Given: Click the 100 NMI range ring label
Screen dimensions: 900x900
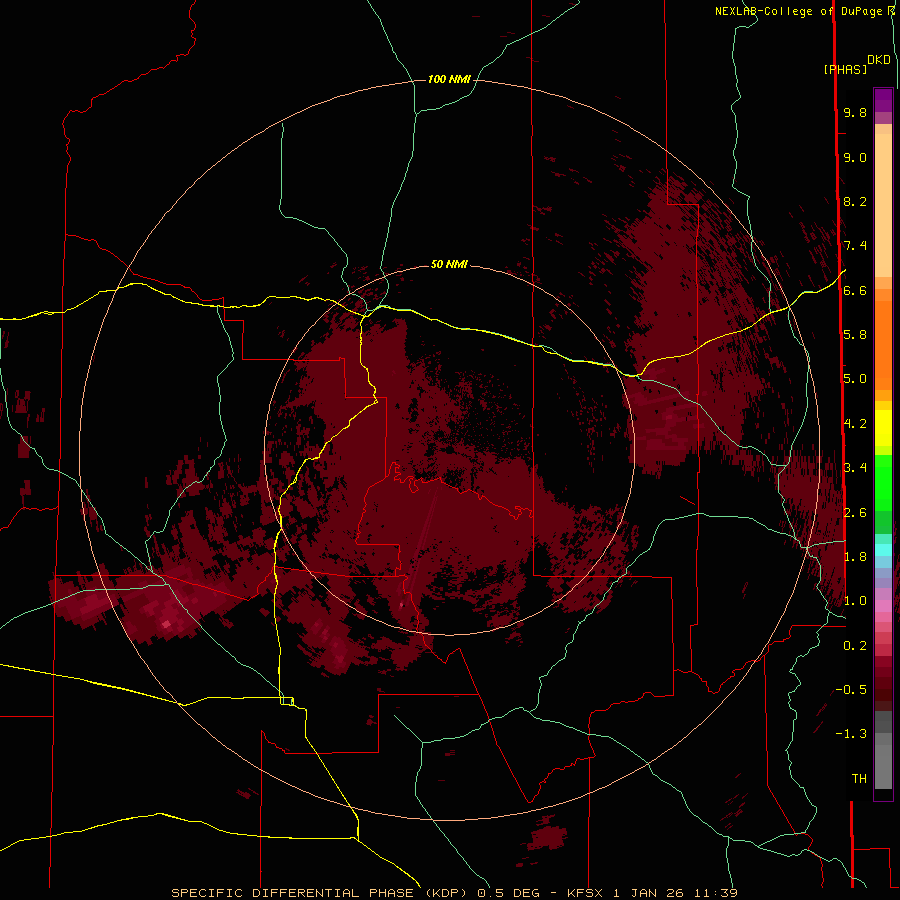Looking at the screenshot, I should point(449,79).
